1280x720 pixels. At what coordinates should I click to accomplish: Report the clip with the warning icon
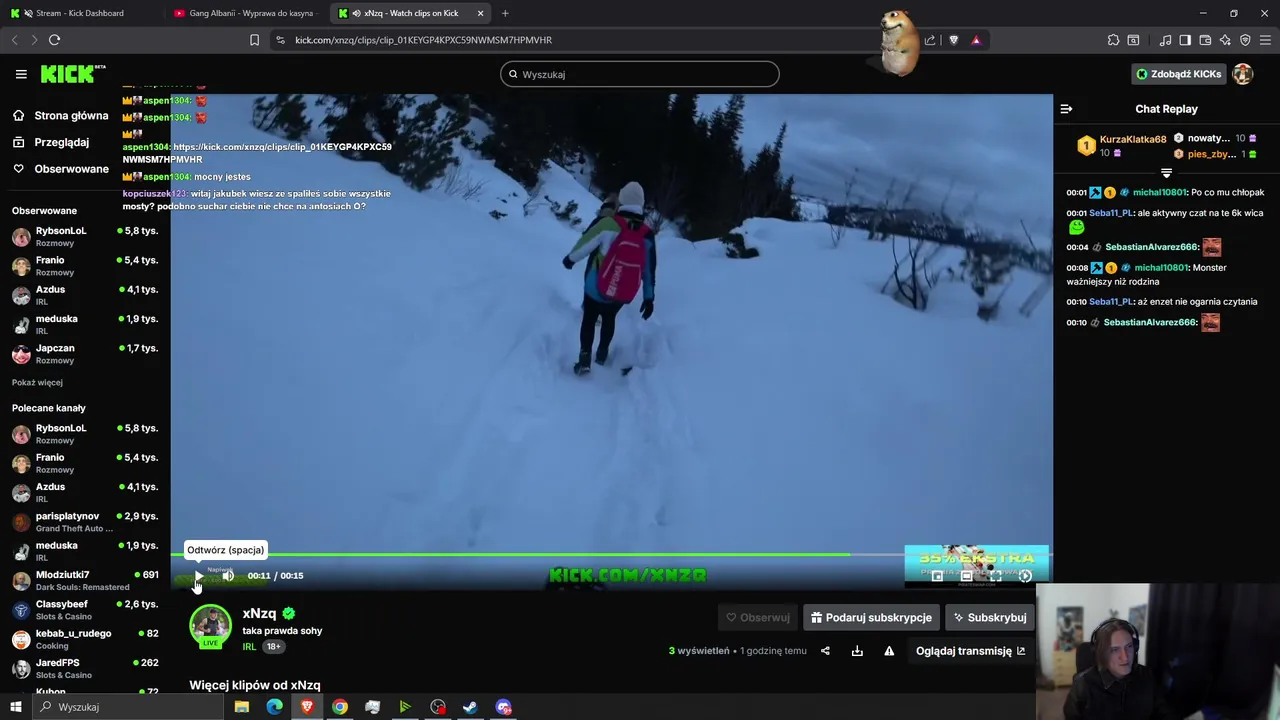coord(889,651)
